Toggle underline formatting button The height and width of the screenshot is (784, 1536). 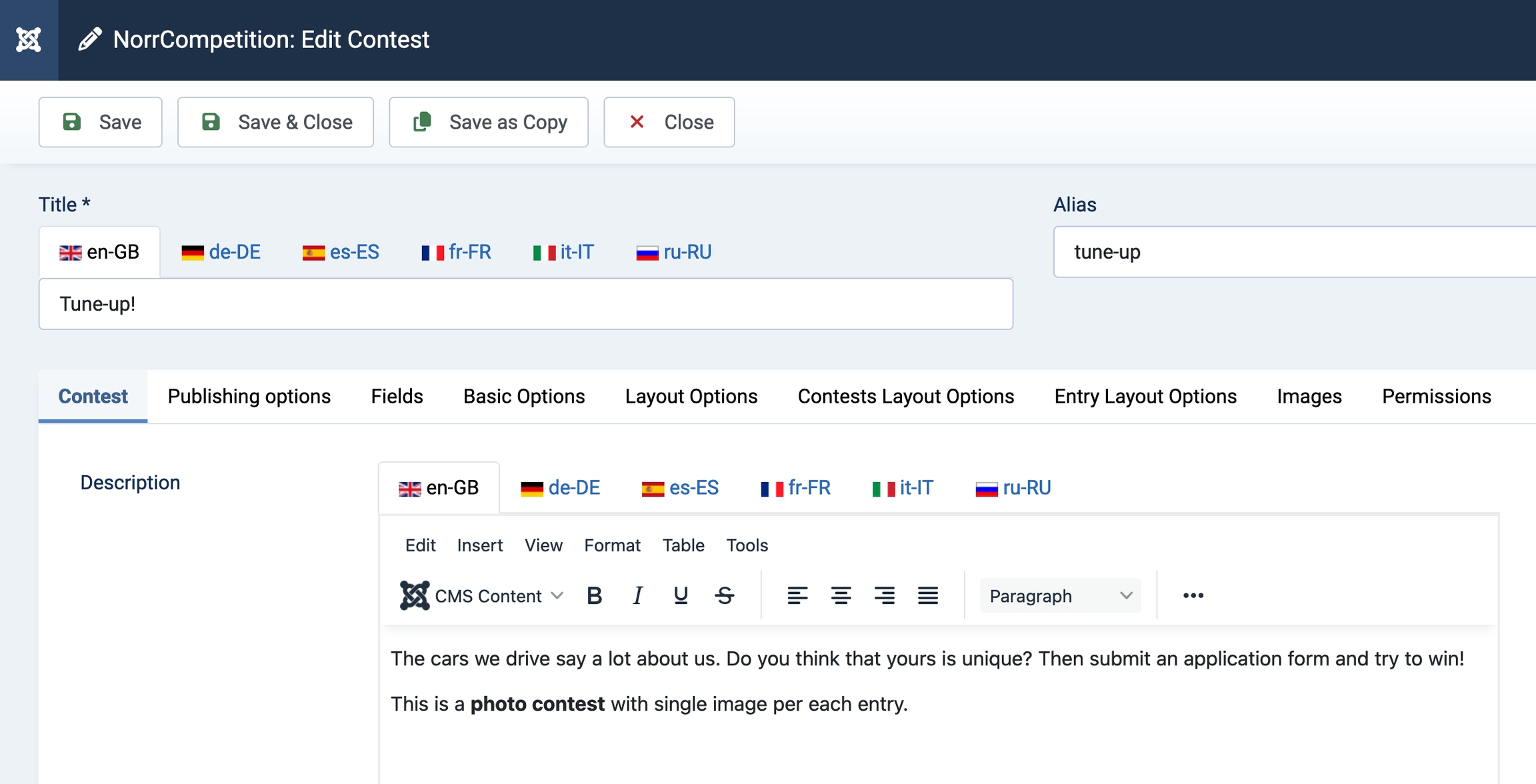pos(681,595)
